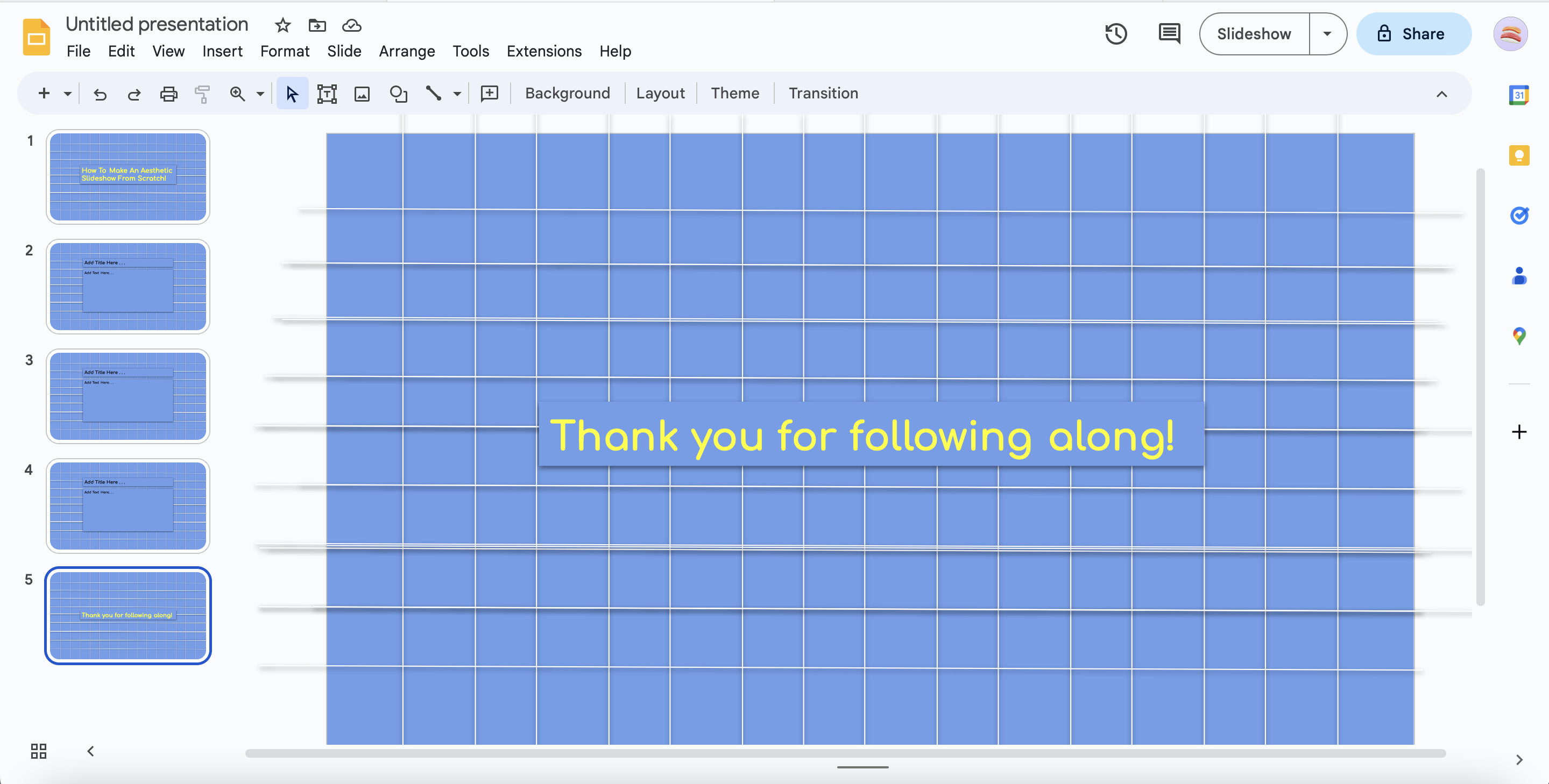
Task: Select the Text box tool
Action: [327, 94]
